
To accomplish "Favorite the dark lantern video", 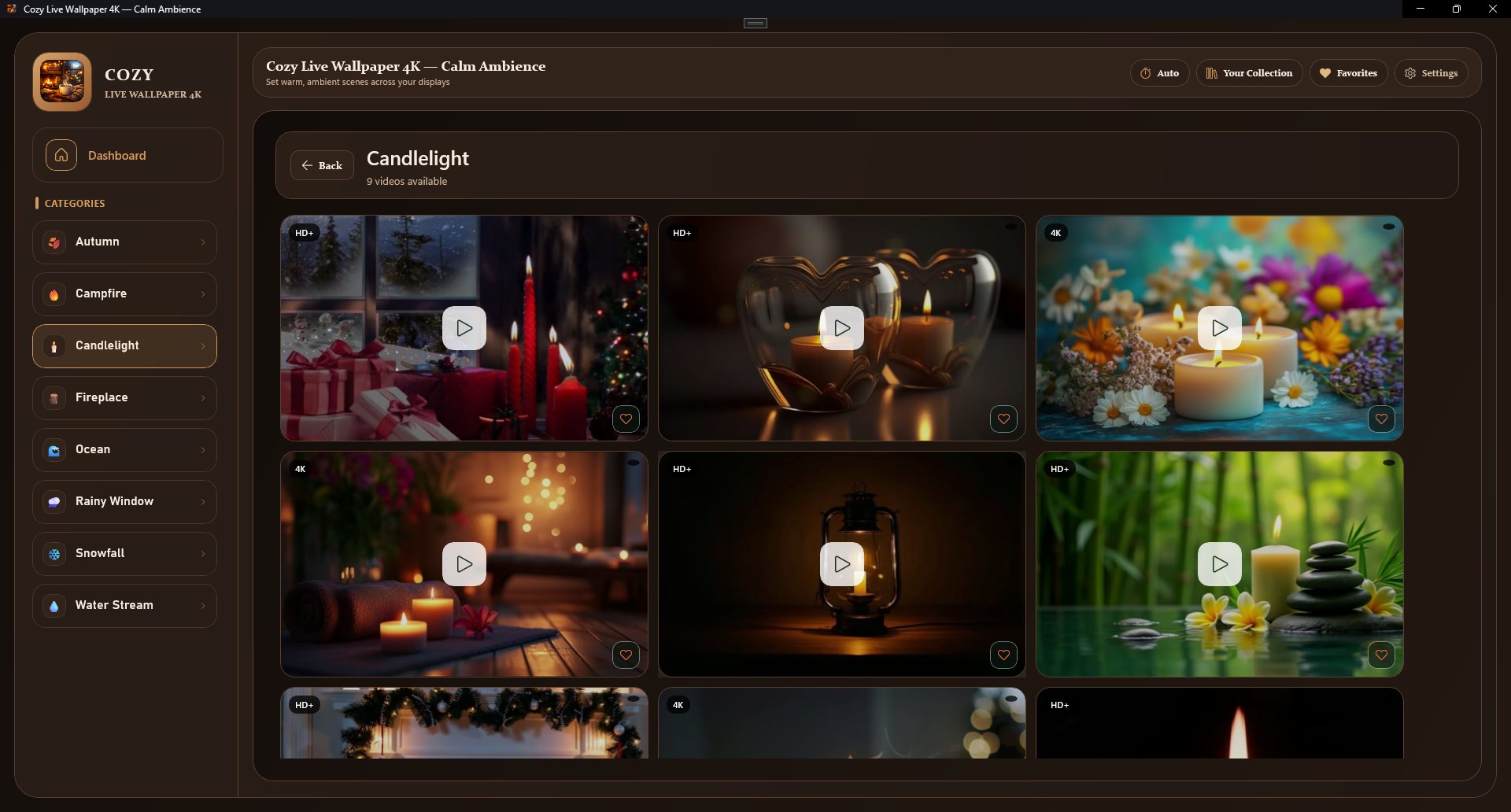I will pyautogui.click(x=1003, y=655).
